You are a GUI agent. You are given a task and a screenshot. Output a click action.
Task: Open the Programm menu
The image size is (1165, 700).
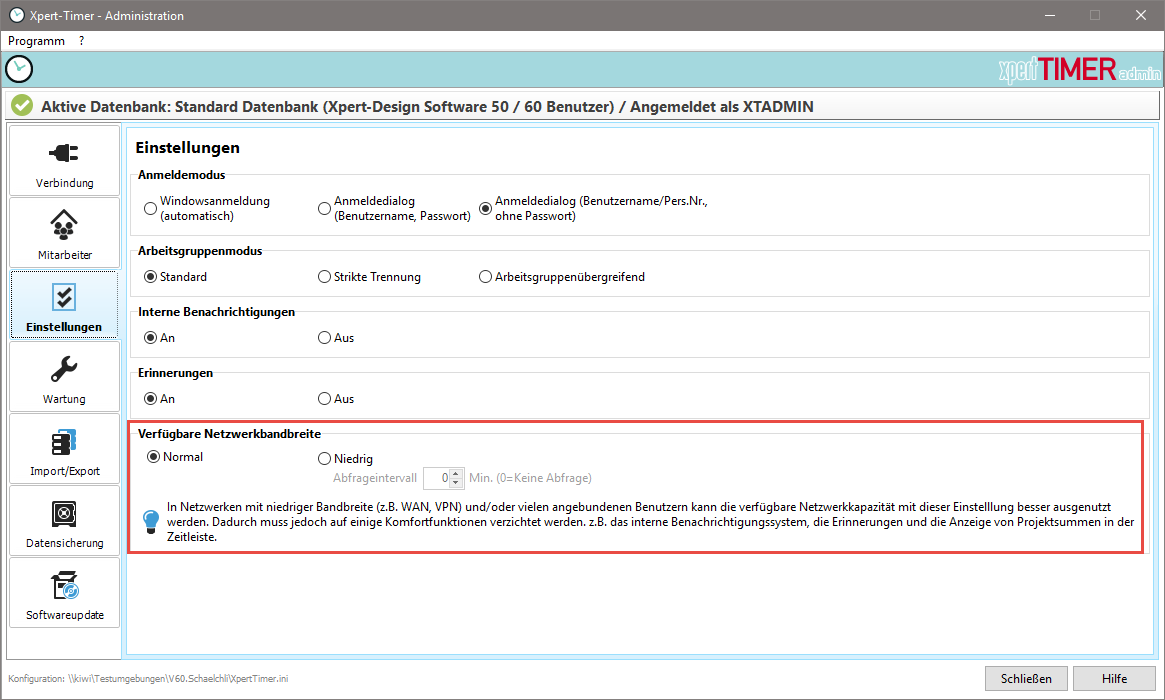(x=36, y=41)
